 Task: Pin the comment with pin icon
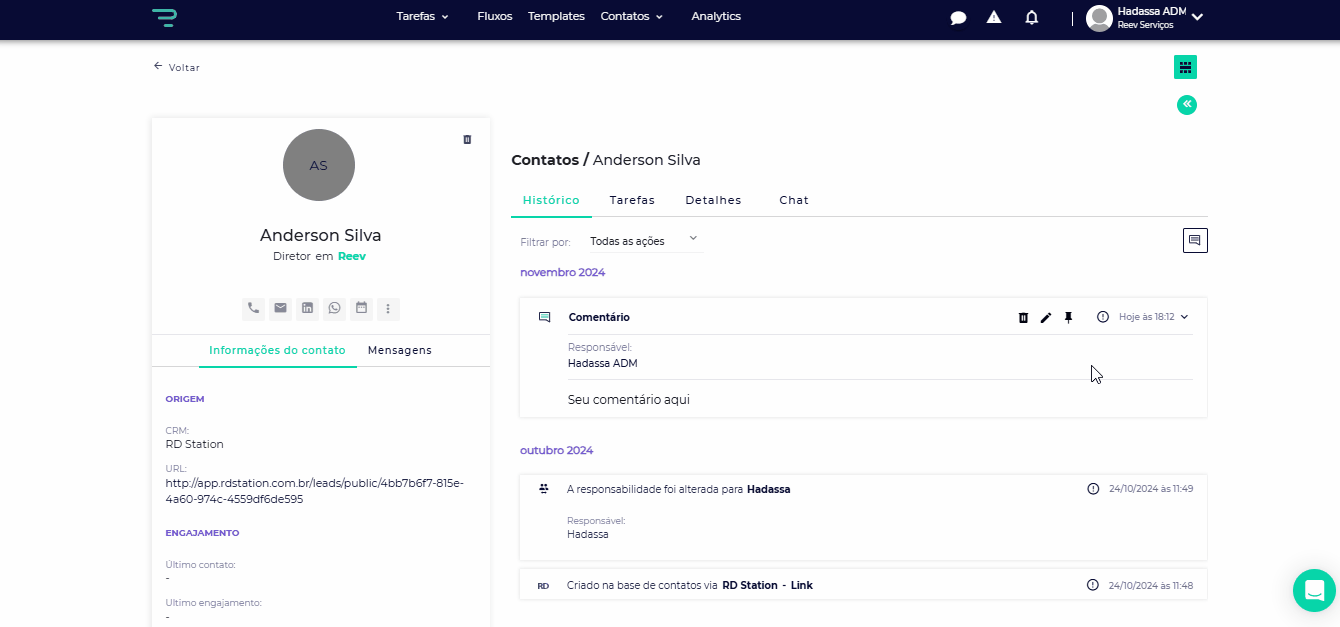click(1068, 318)
